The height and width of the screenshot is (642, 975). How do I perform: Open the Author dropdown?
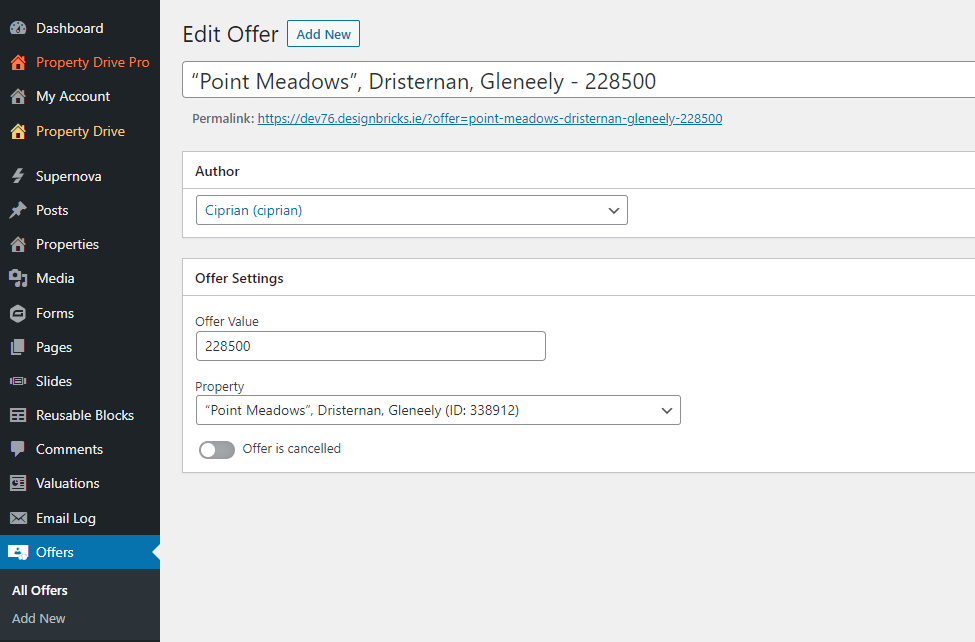click(x=411, y=210)
